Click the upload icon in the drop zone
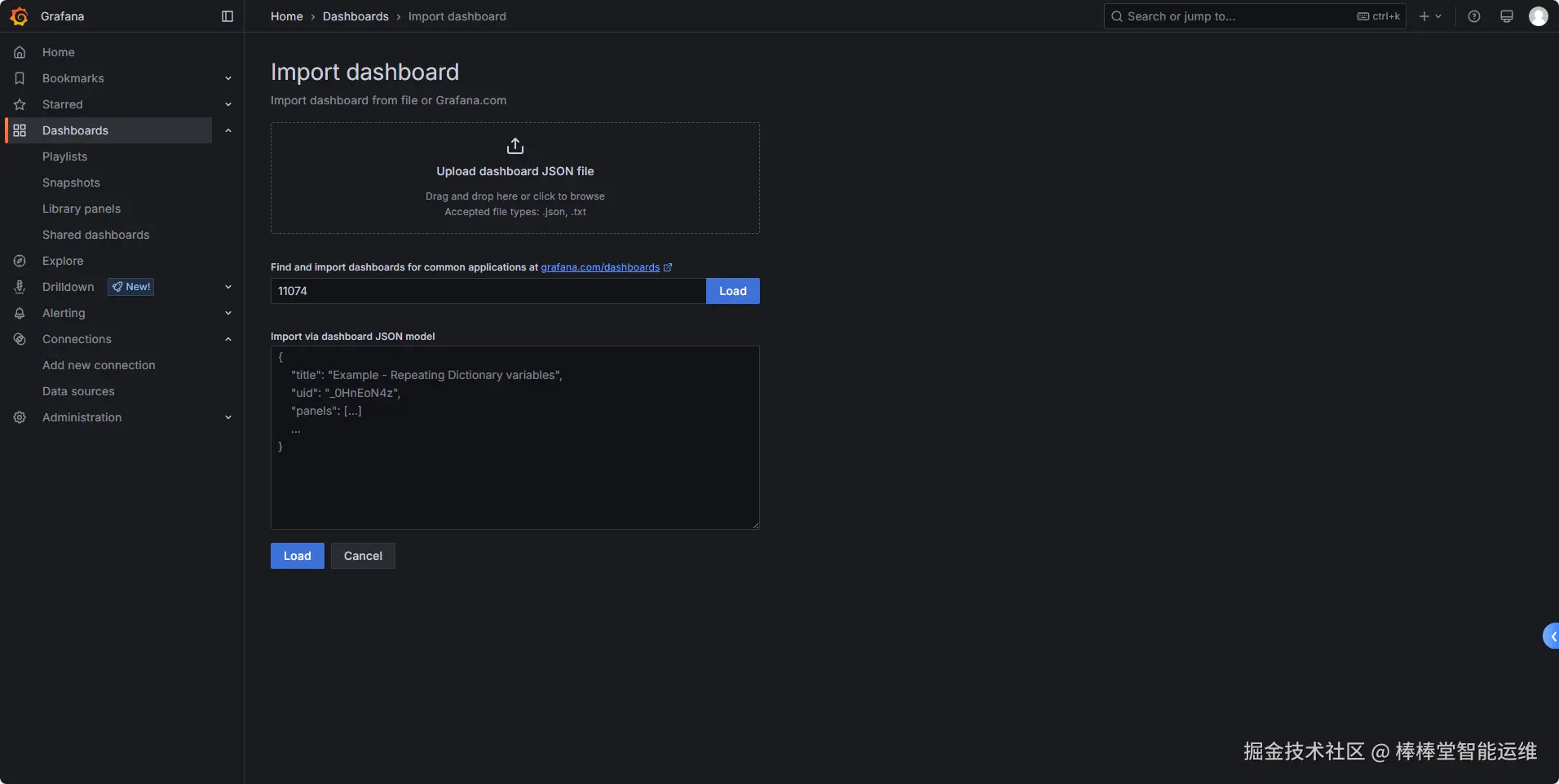The image size is (1559, 784). click(x=515, y=146)
